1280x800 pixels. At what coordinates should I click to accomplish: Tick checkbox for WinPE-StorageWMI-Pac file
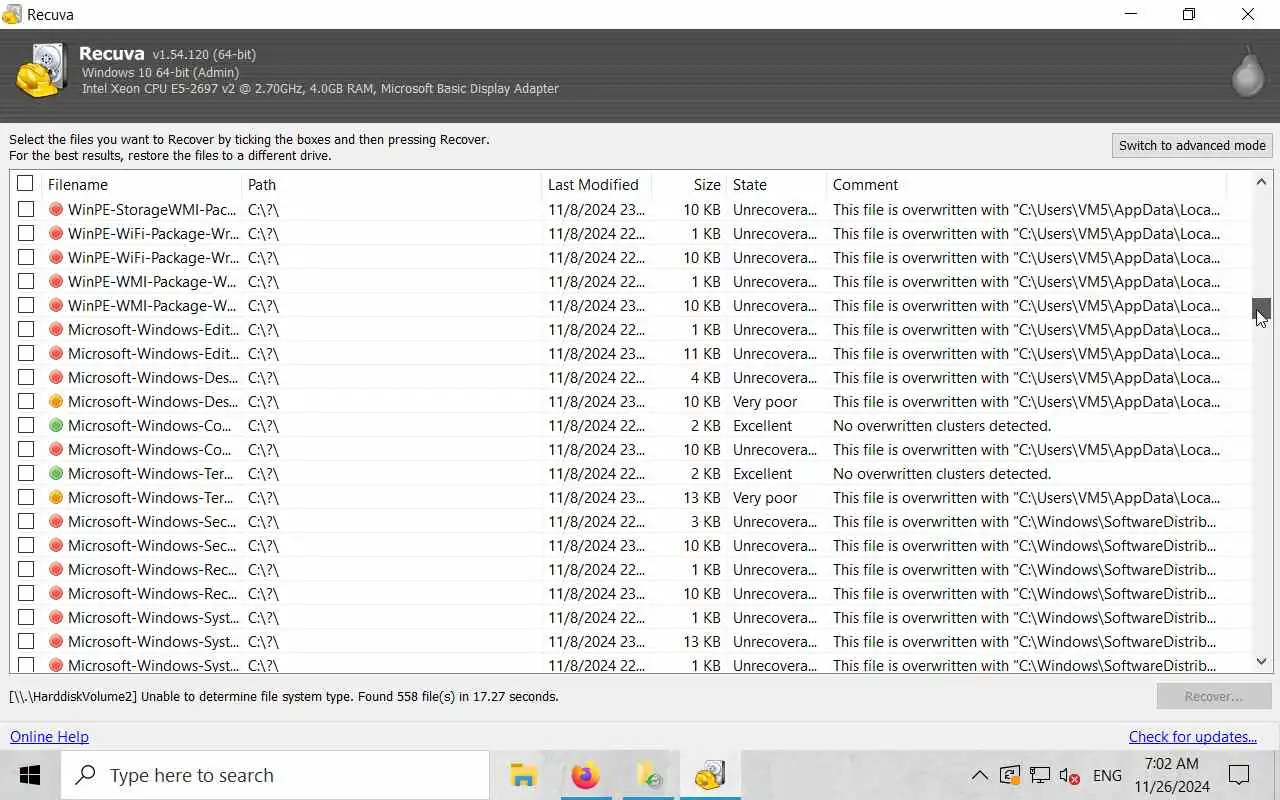click(x=26, y=210)
